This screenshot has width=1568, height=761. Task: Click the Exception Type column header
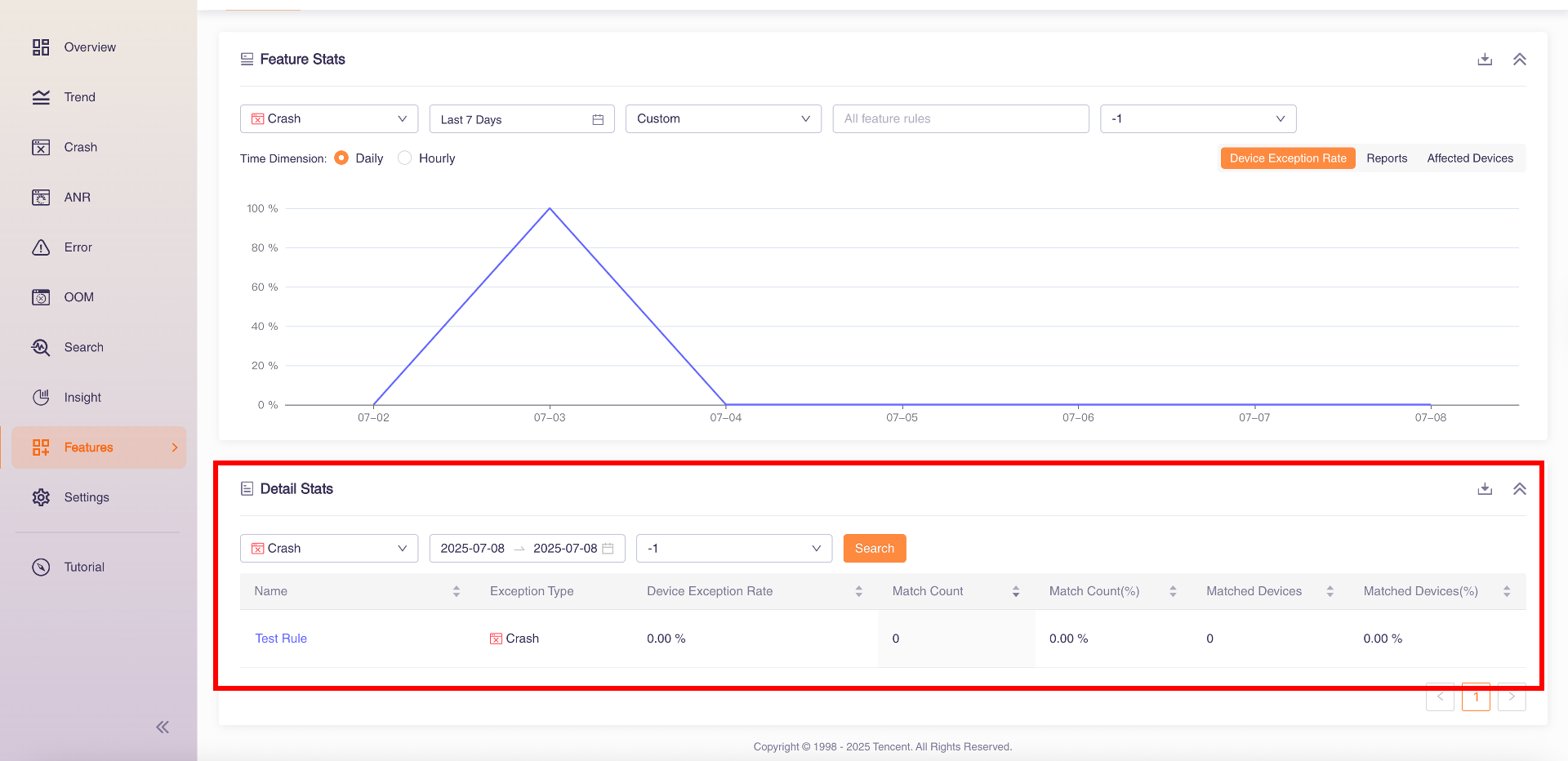(532, 591)
